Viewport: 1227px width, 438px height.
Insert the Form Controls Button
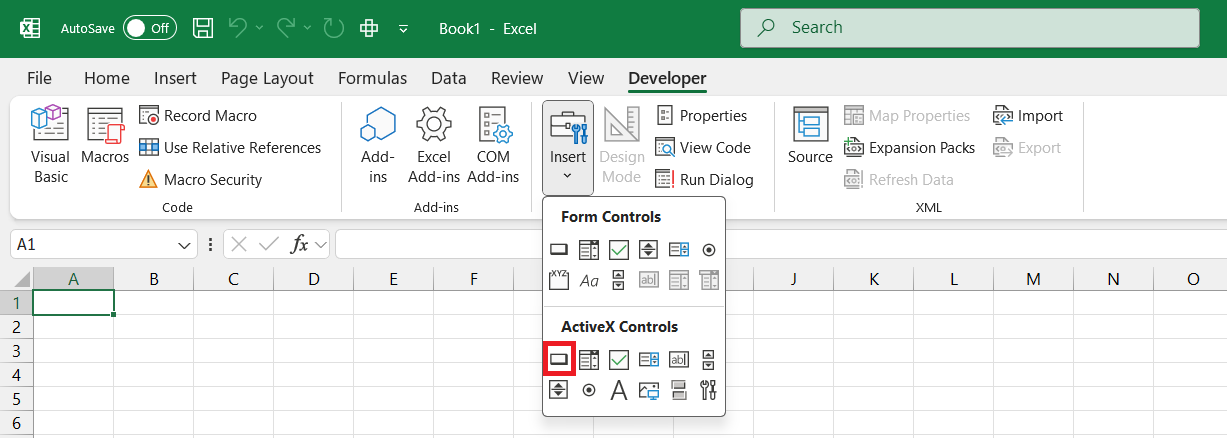559,249
